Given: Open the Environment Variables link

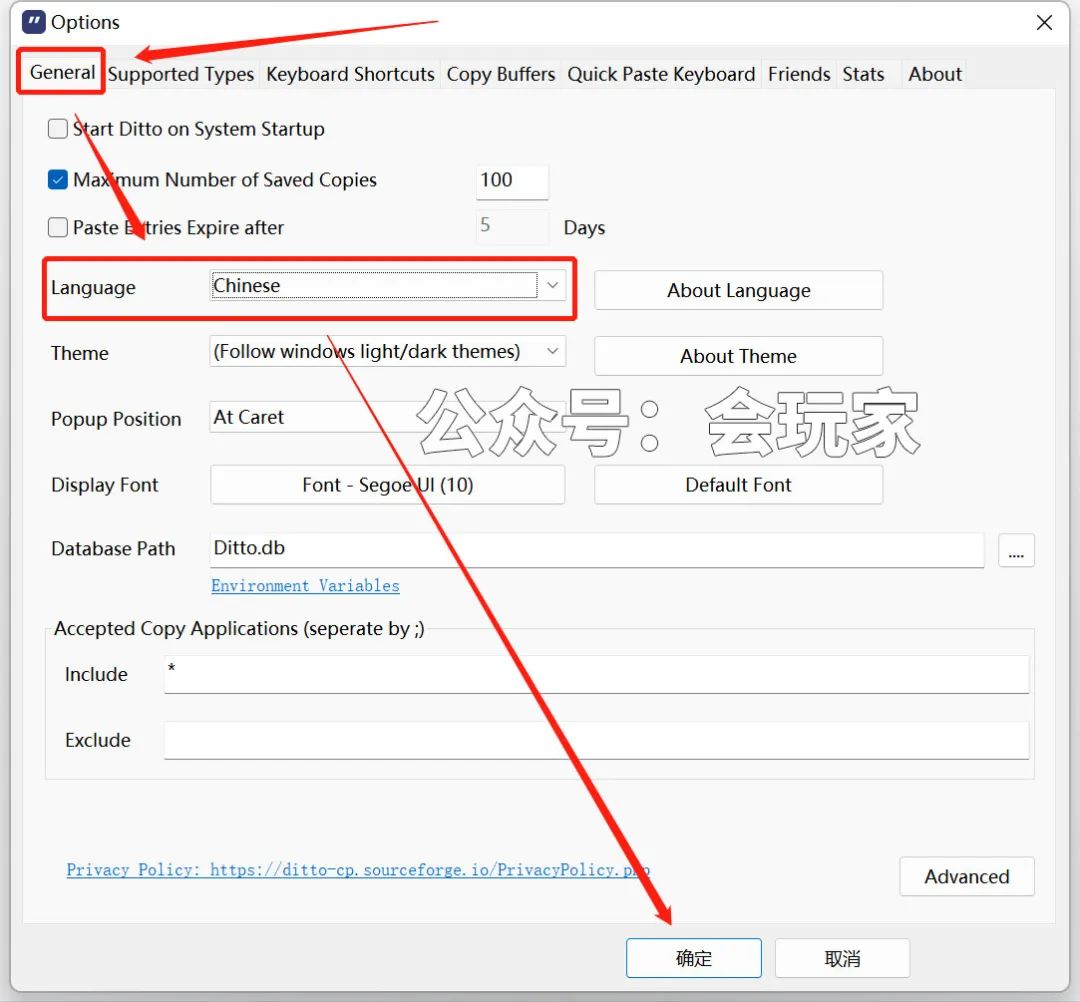Looking at the screenshot, I should click(305, 585).
